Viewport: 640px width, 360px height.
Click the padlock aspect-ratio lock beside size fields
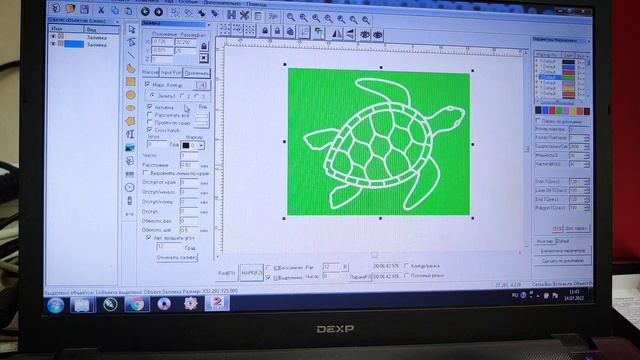click(204, 46)
